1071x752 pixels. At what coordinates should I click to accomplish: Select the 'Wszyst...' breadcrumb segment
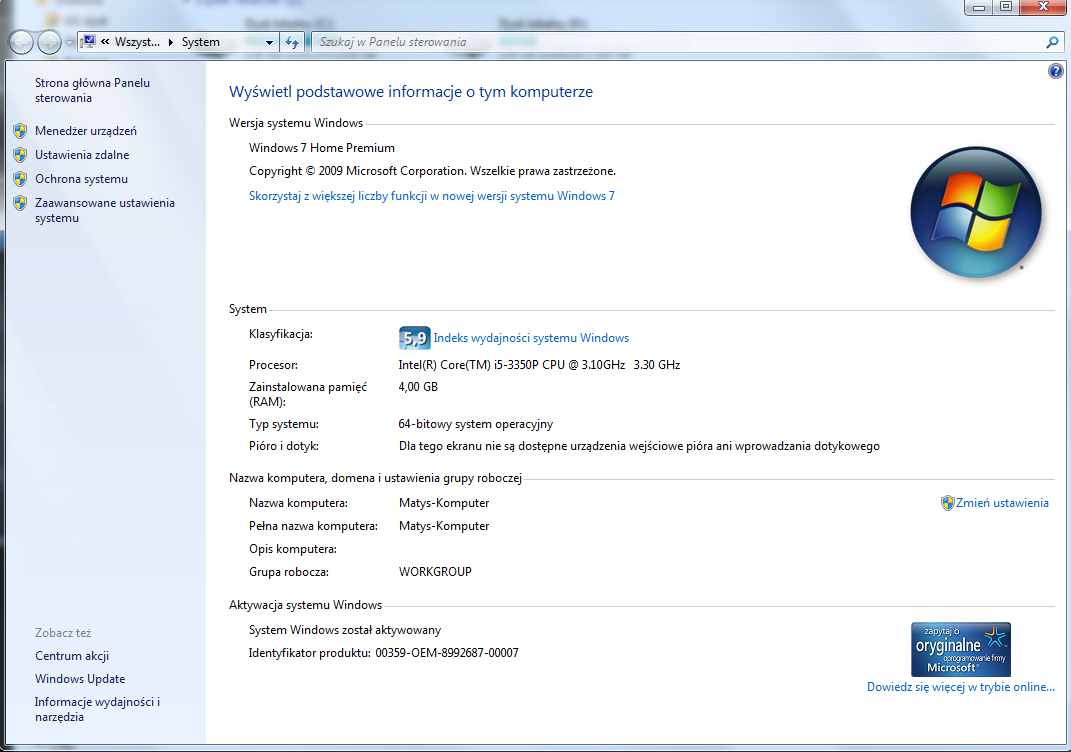coord(137,42)
